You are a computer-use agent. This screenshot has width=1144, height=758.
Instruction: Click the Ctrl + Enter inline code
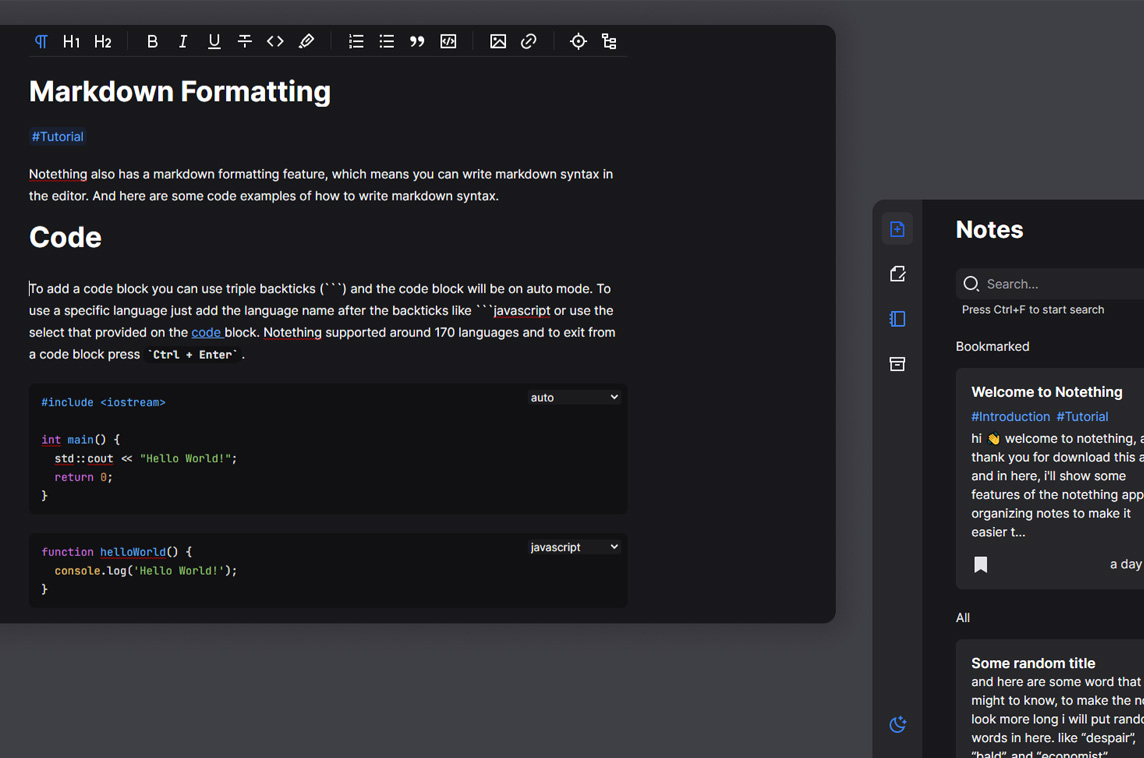pos(193,355)
